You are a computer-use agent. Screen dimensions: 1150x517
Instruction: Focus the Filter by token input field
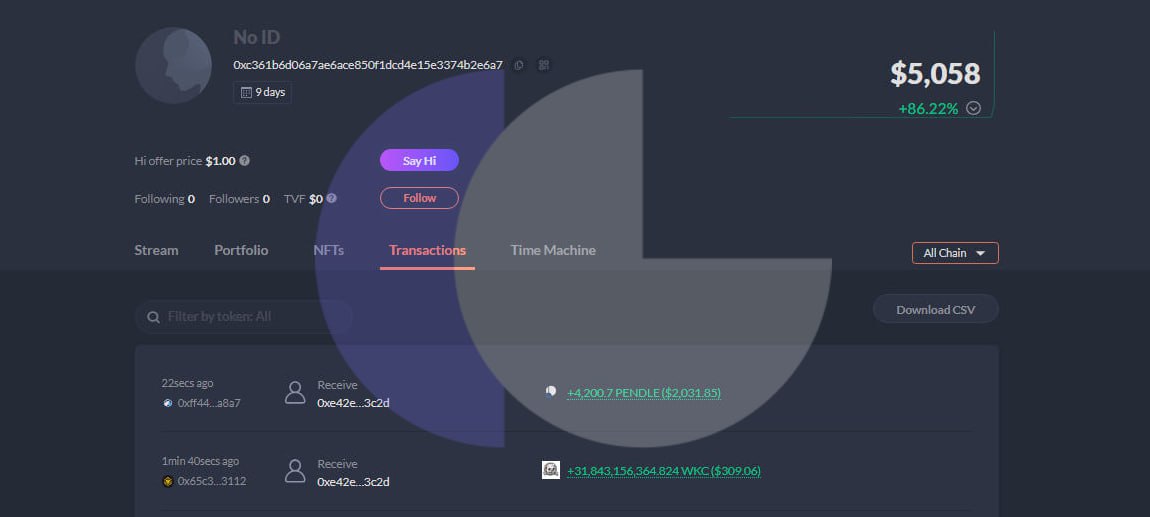[250, 317]
